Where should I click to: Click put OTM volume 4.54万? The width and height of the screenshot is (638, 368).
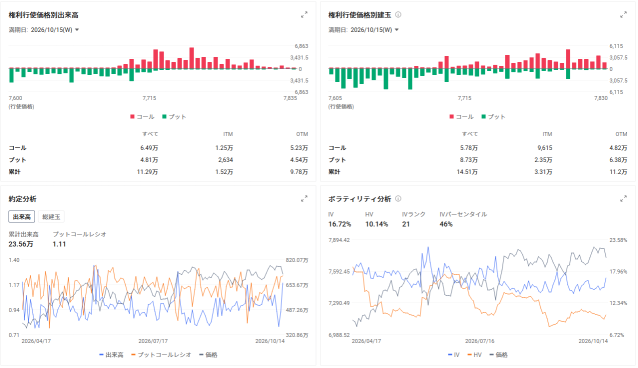coord(299,160)
